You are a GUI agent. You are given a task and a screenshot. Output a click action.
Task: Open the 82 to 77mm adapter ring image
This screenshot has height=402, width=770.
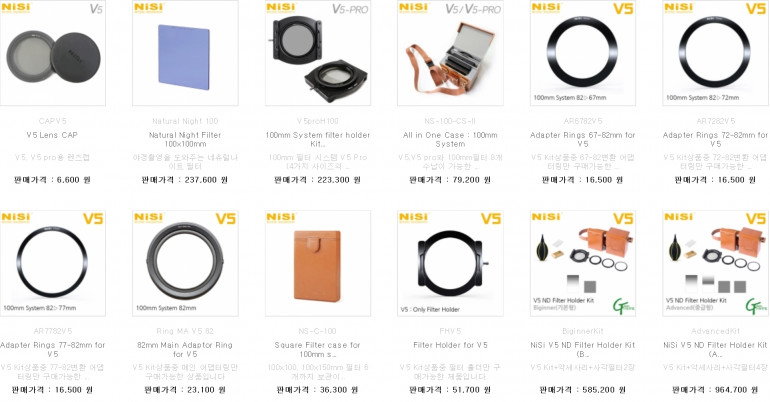53,264
